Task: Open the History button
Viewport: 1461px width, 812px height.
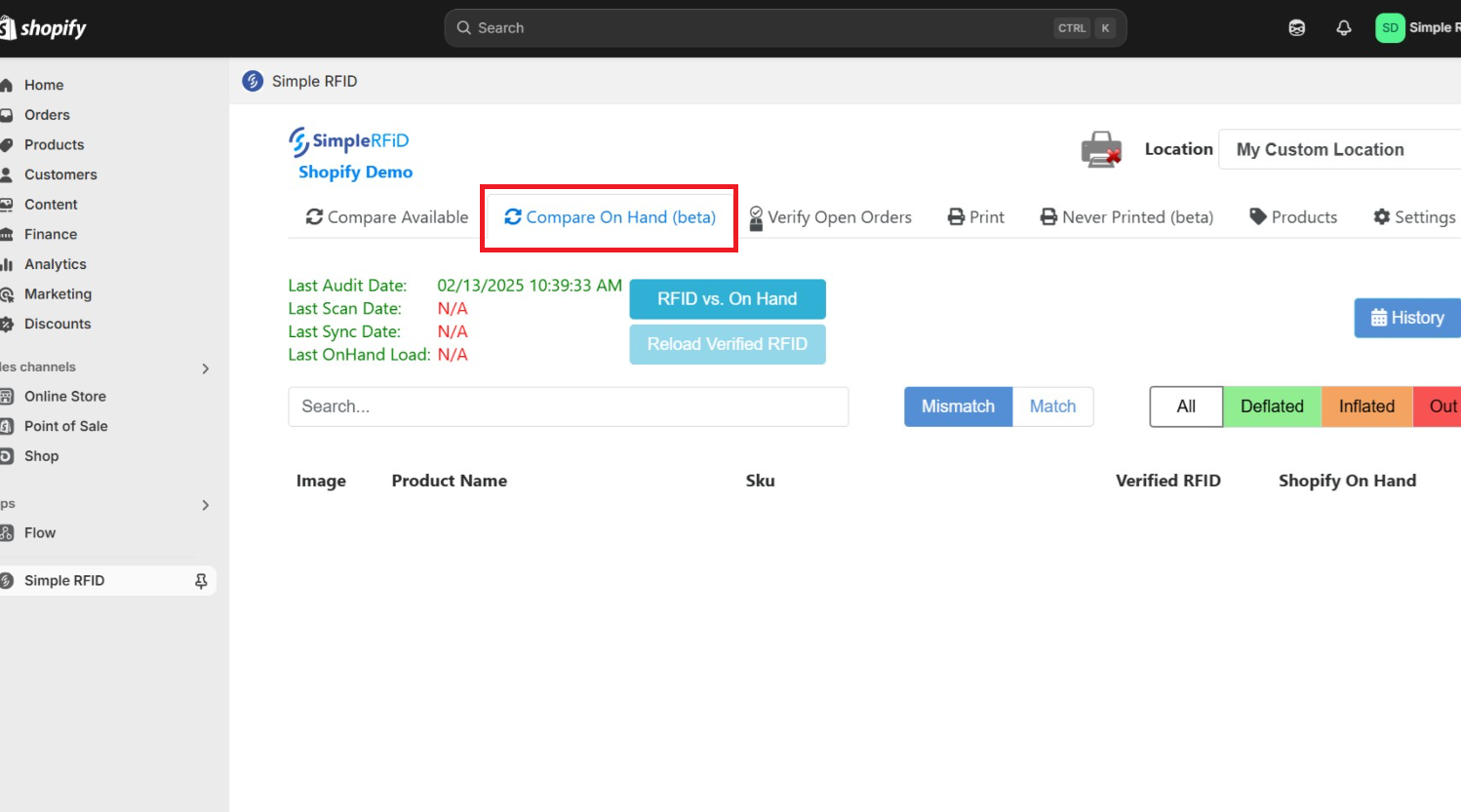Action: (1407, 318)
